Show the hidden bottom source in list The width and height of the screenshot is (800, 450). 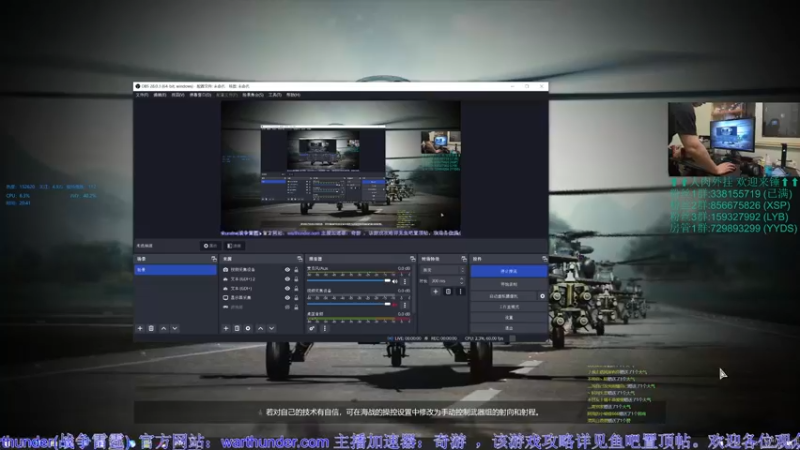point(287,307)
